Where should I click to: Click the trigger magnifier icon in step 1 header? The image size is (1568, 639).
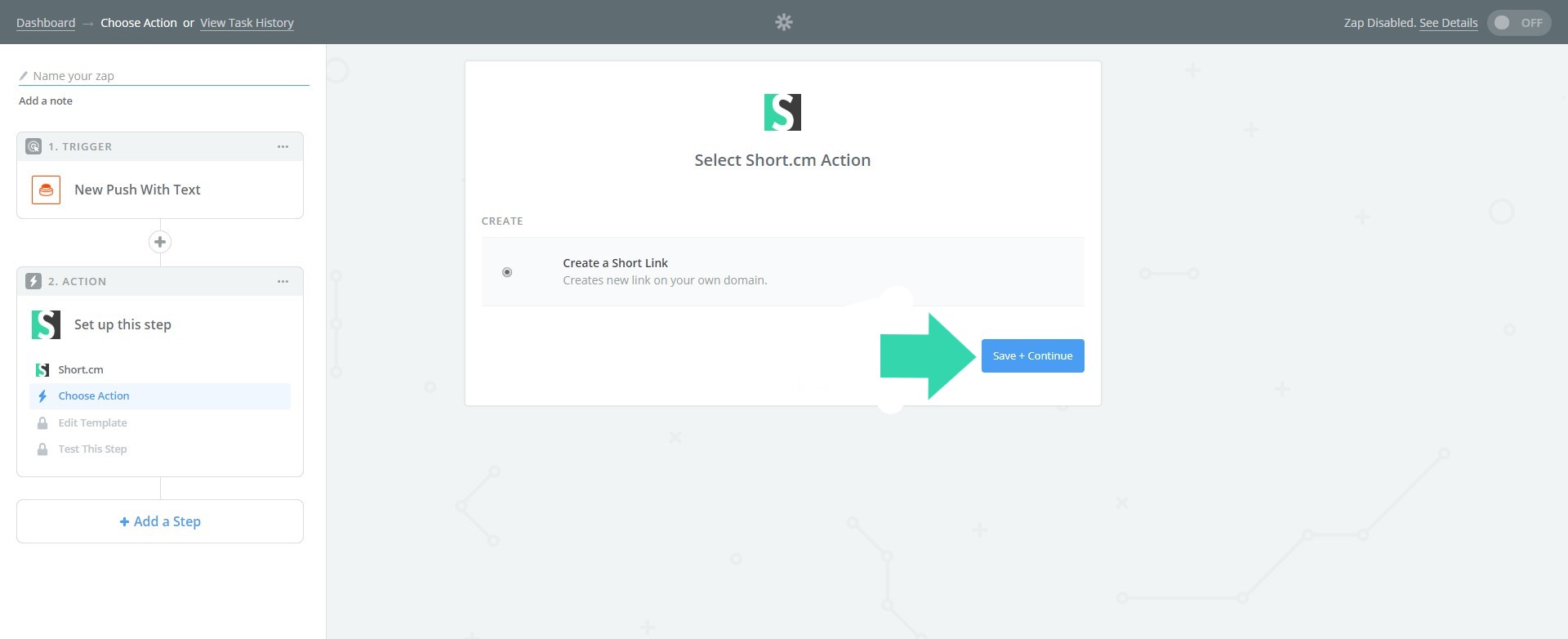33,146
